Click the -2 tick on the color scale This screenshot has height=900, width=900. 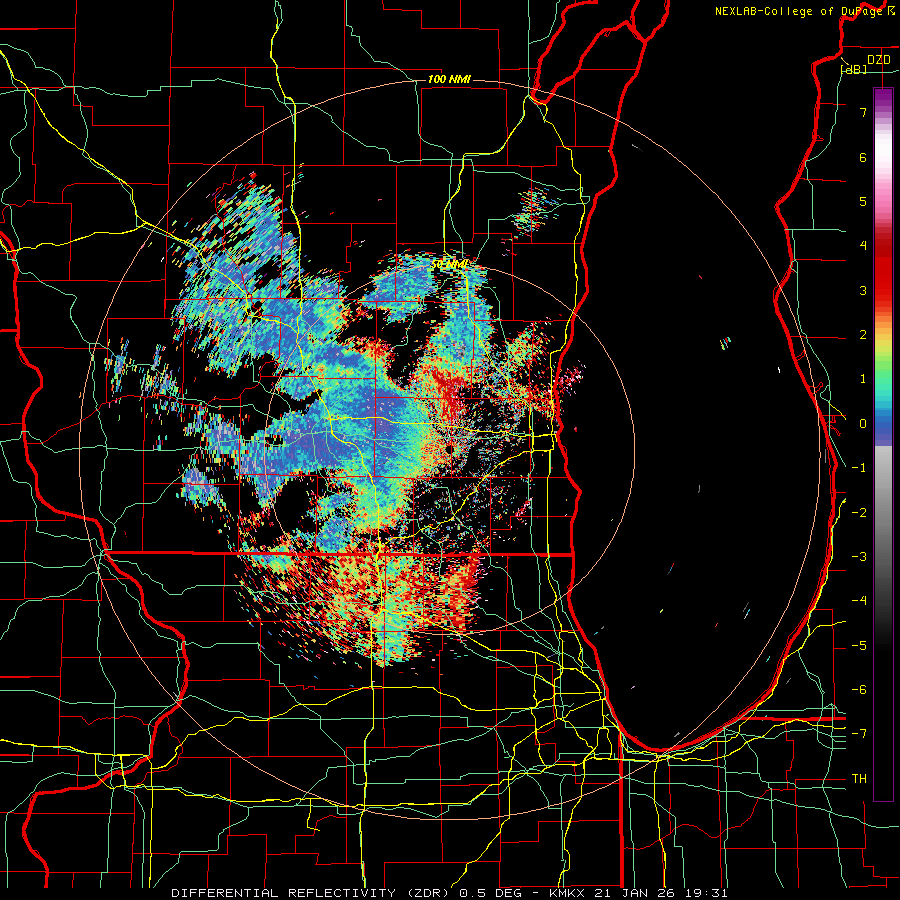[859, 513]
